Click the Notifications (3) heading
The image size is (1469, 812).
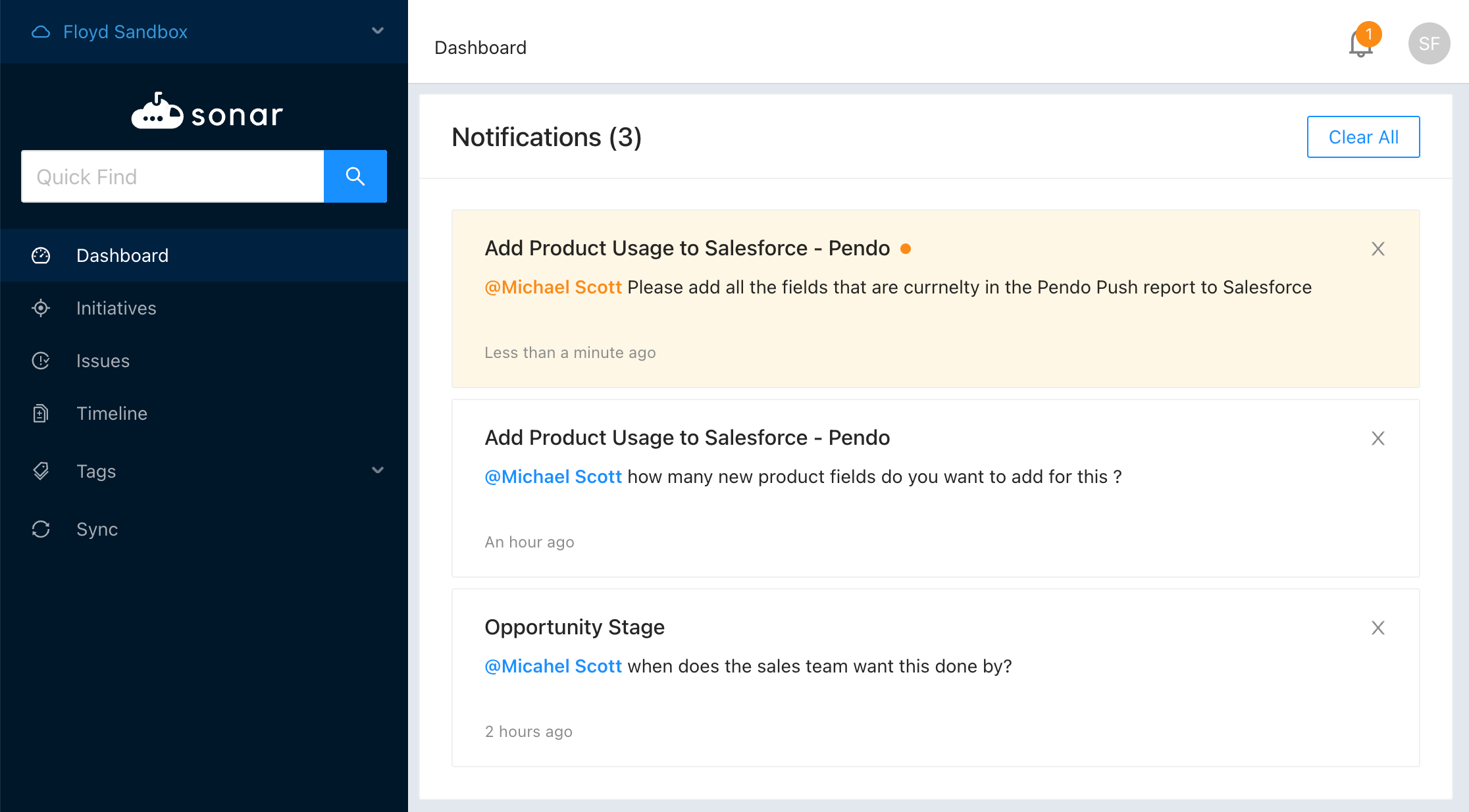pyautogui.click(x=546, y=137)
